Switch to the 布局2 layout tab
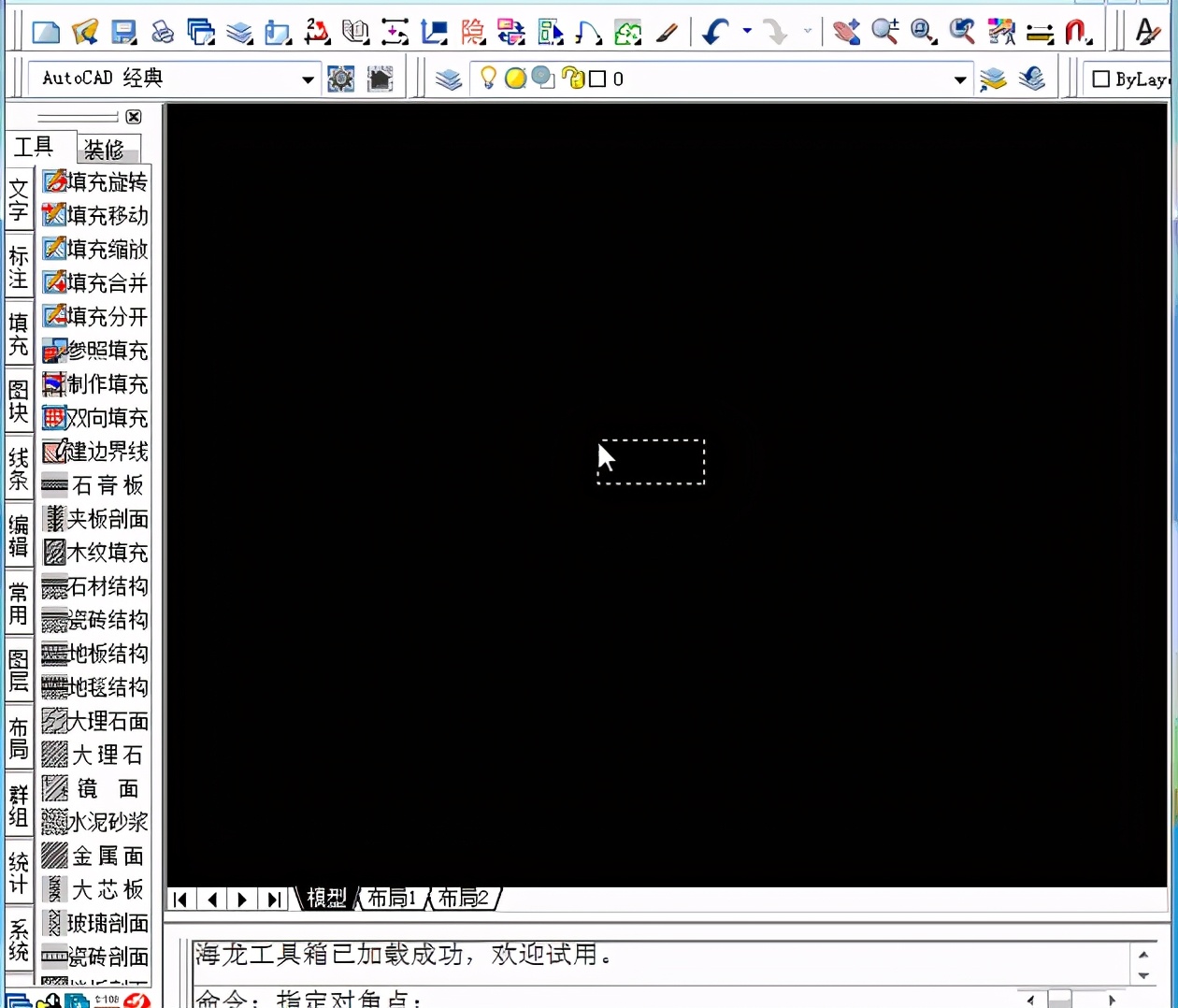 point(464,899)
